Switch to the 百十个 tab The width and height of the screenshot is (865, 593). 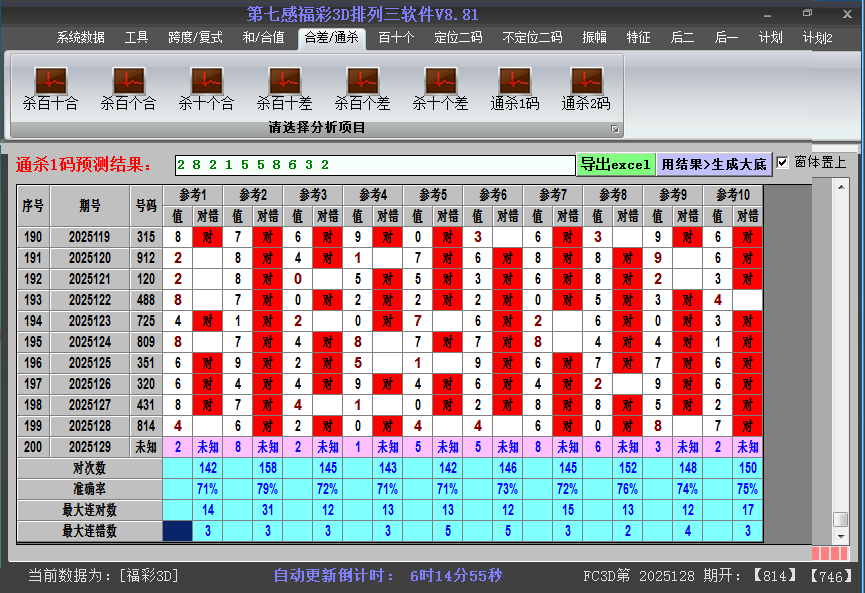(397, 38)
